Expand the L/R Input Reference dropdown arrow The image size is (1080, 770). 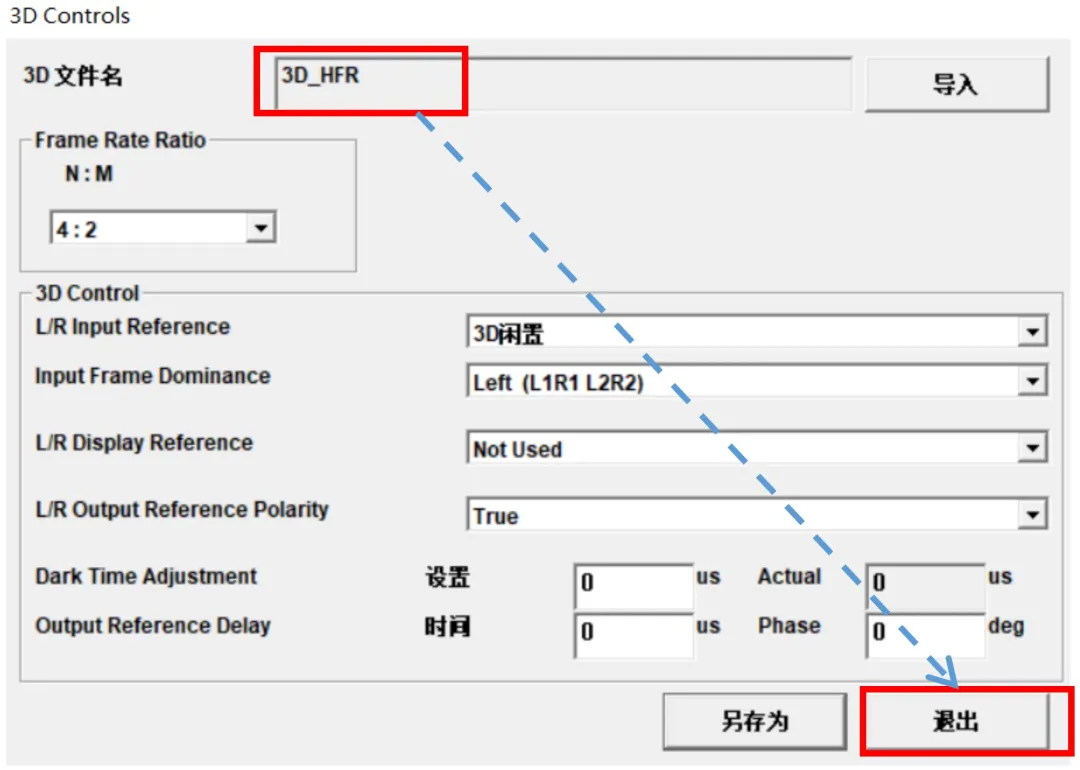pos(1031,333)
